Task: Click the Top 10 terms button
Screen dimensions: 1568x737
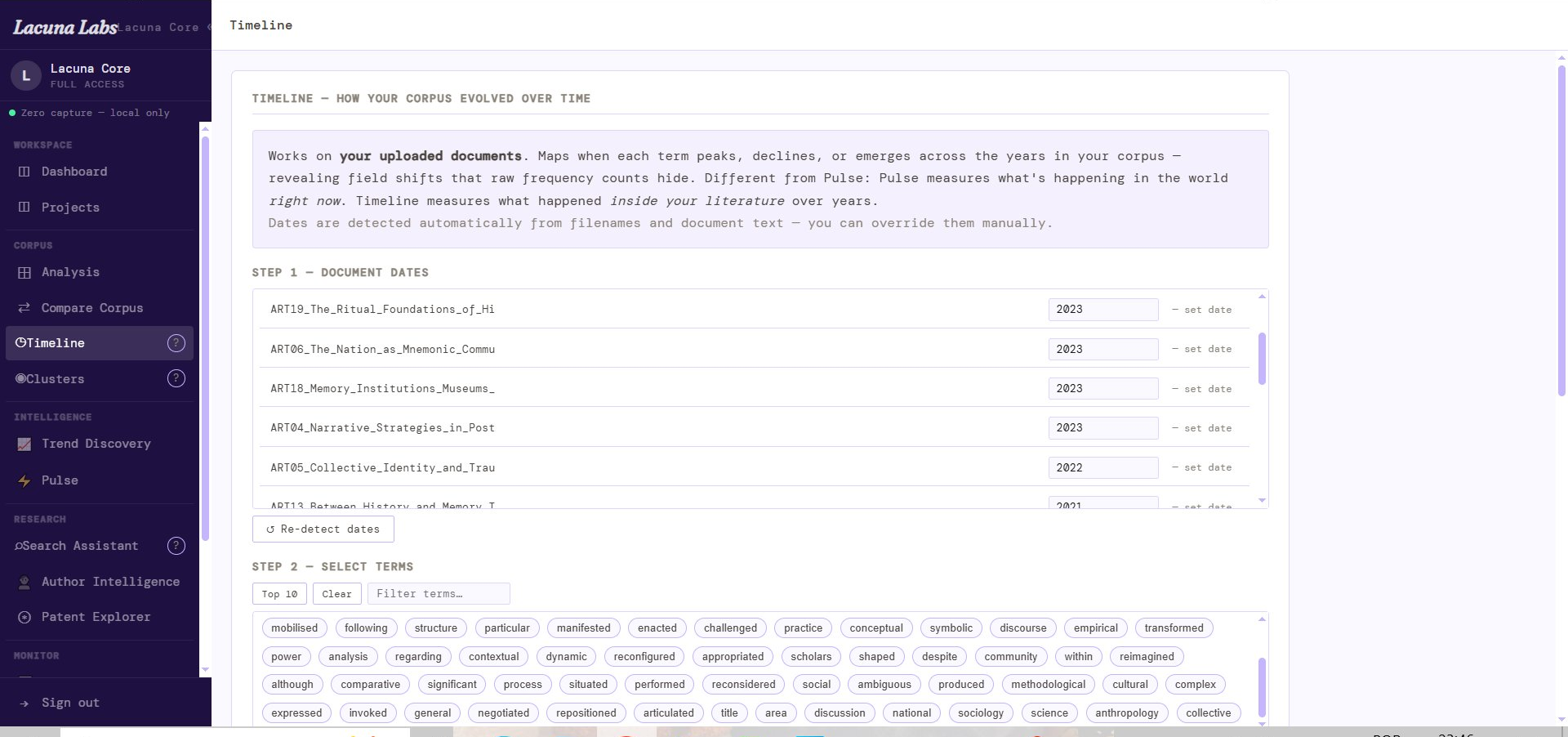Action: [x=279, y=594]
